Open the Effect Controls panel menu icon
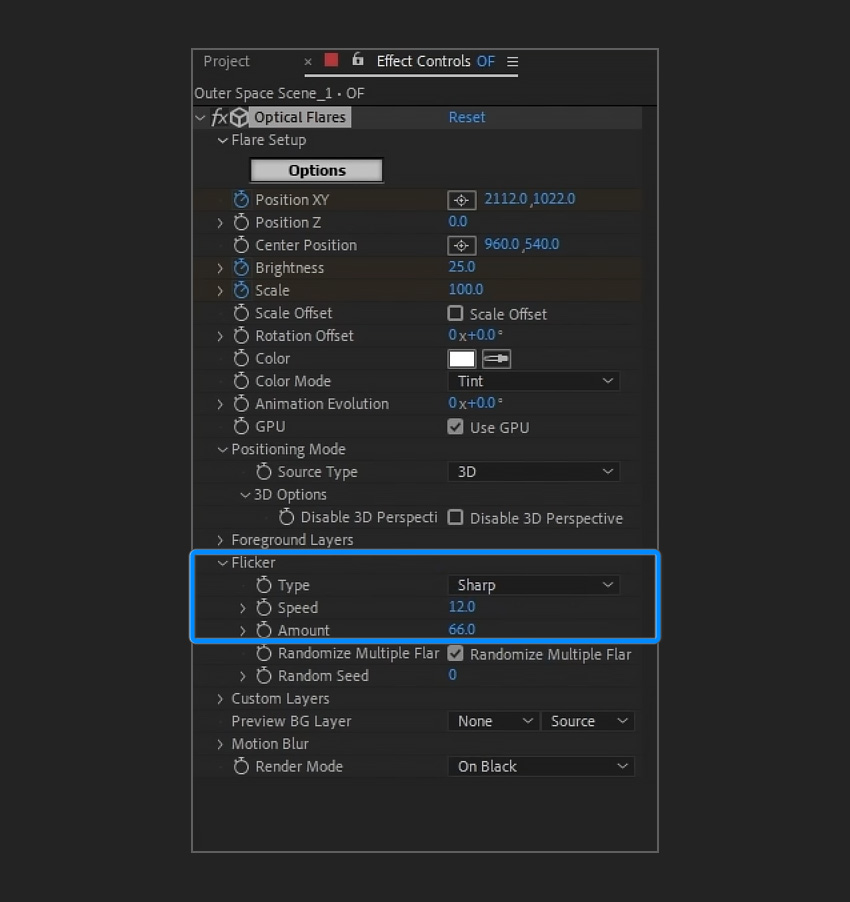Image resolution: width=850 pixels, height=902 pixels. 512,62
